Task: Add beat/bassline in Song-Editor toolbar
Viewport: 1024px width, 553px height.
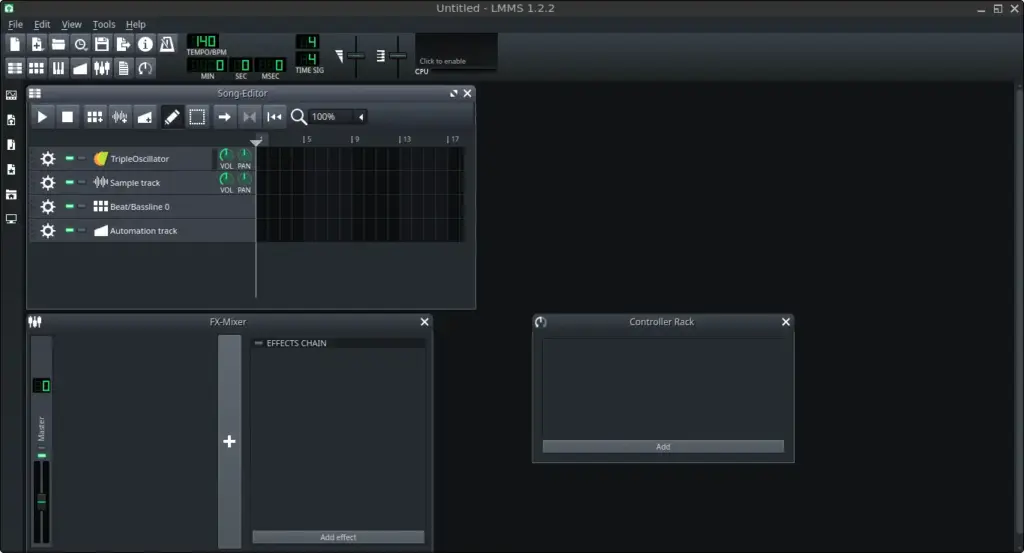Action: [x=95, y=117]
